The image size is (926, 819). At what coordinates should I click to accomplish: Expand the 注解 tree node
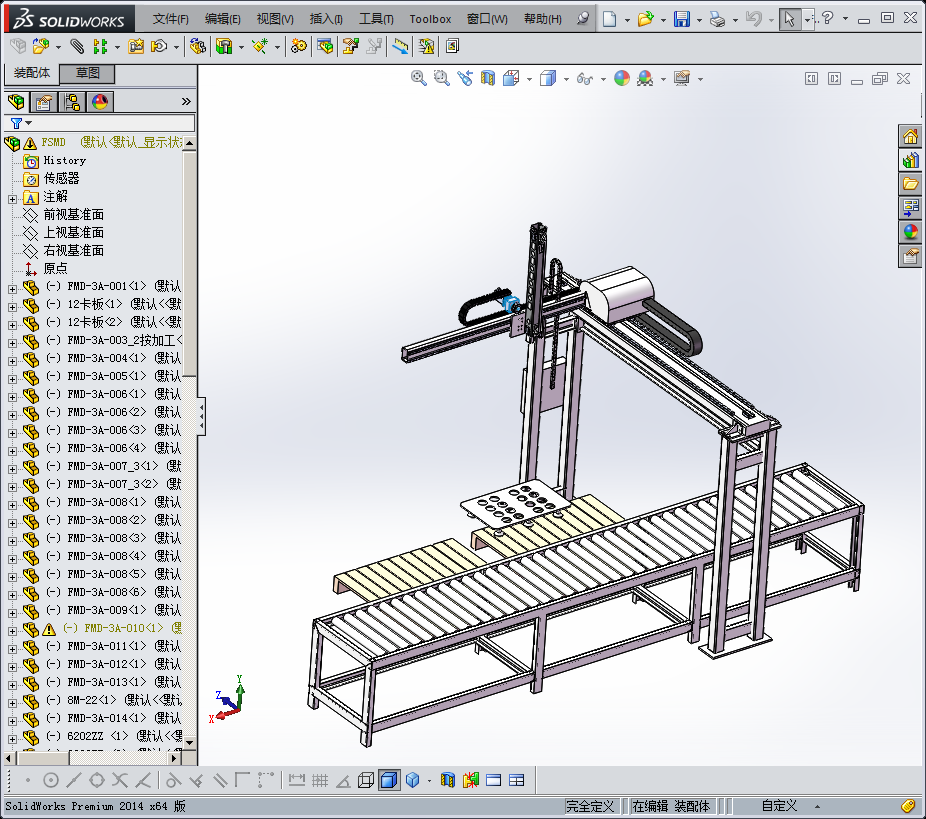pyautogui.click(x=12, y=199)
